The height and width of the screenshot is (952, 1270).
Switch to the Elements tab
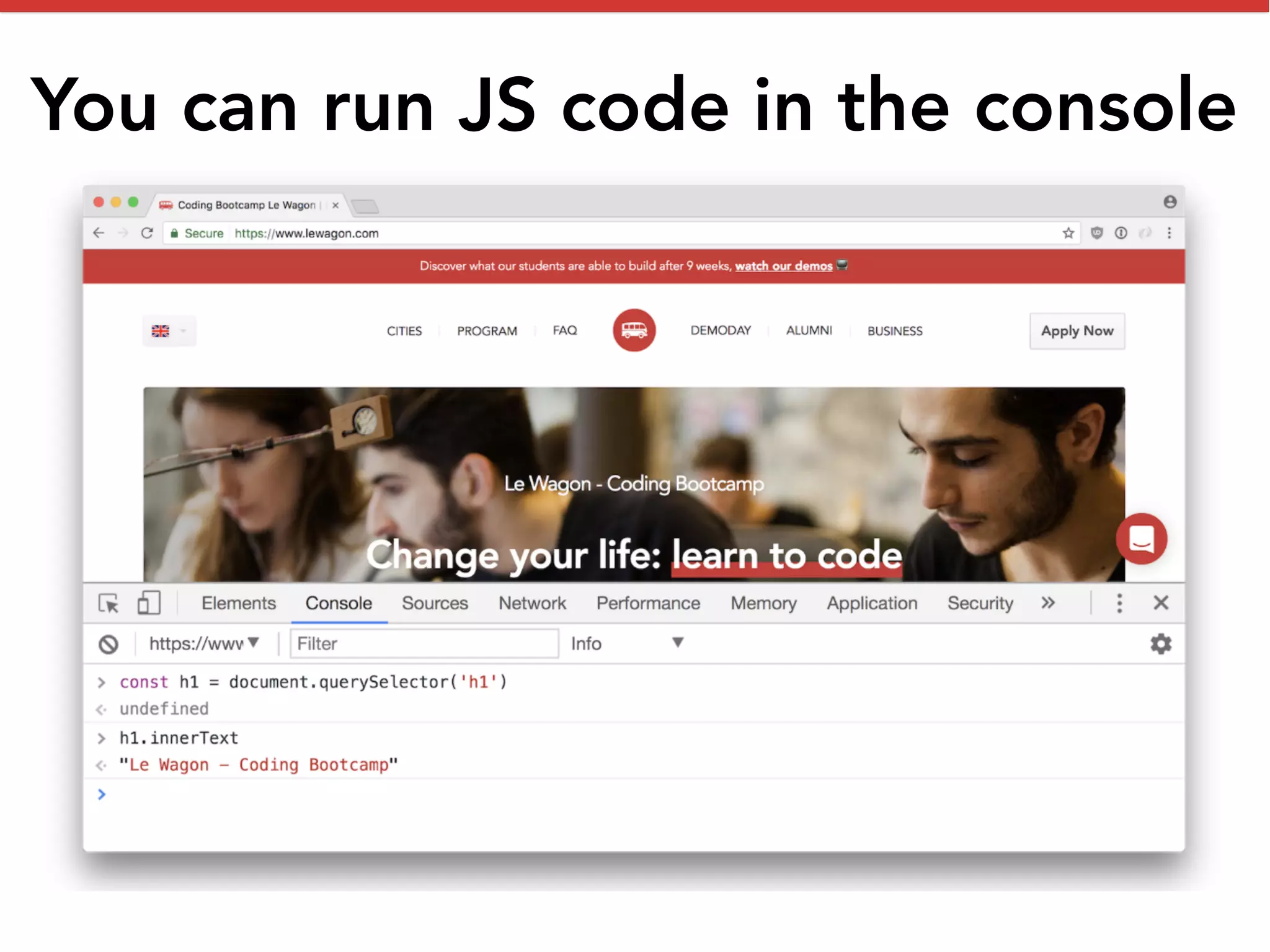(x=239, y=603)
